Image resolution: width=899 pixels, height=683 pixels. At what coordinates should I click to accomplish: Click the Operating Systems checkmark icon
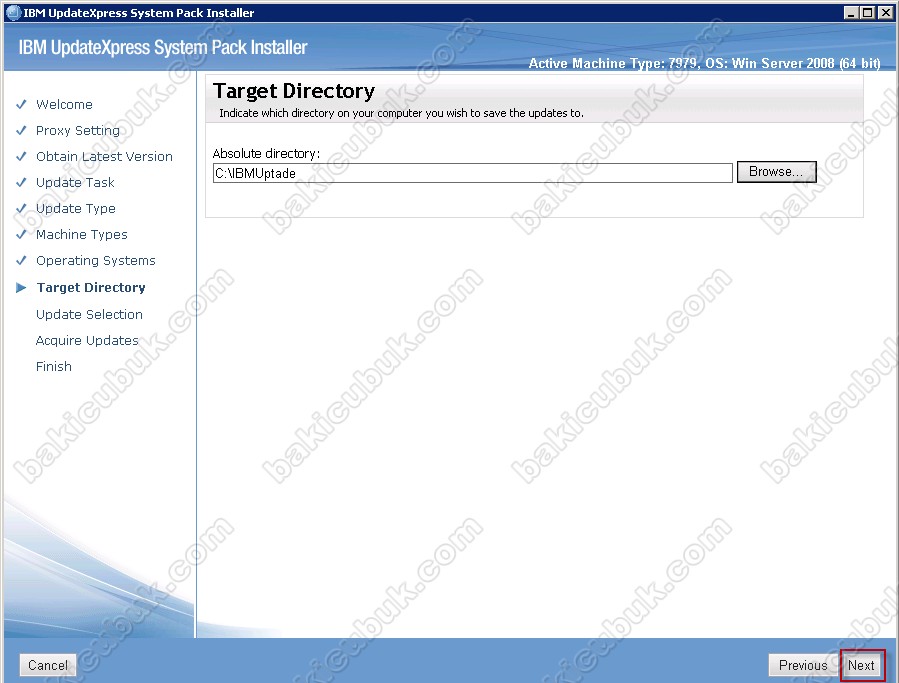[x=21, y=260]
